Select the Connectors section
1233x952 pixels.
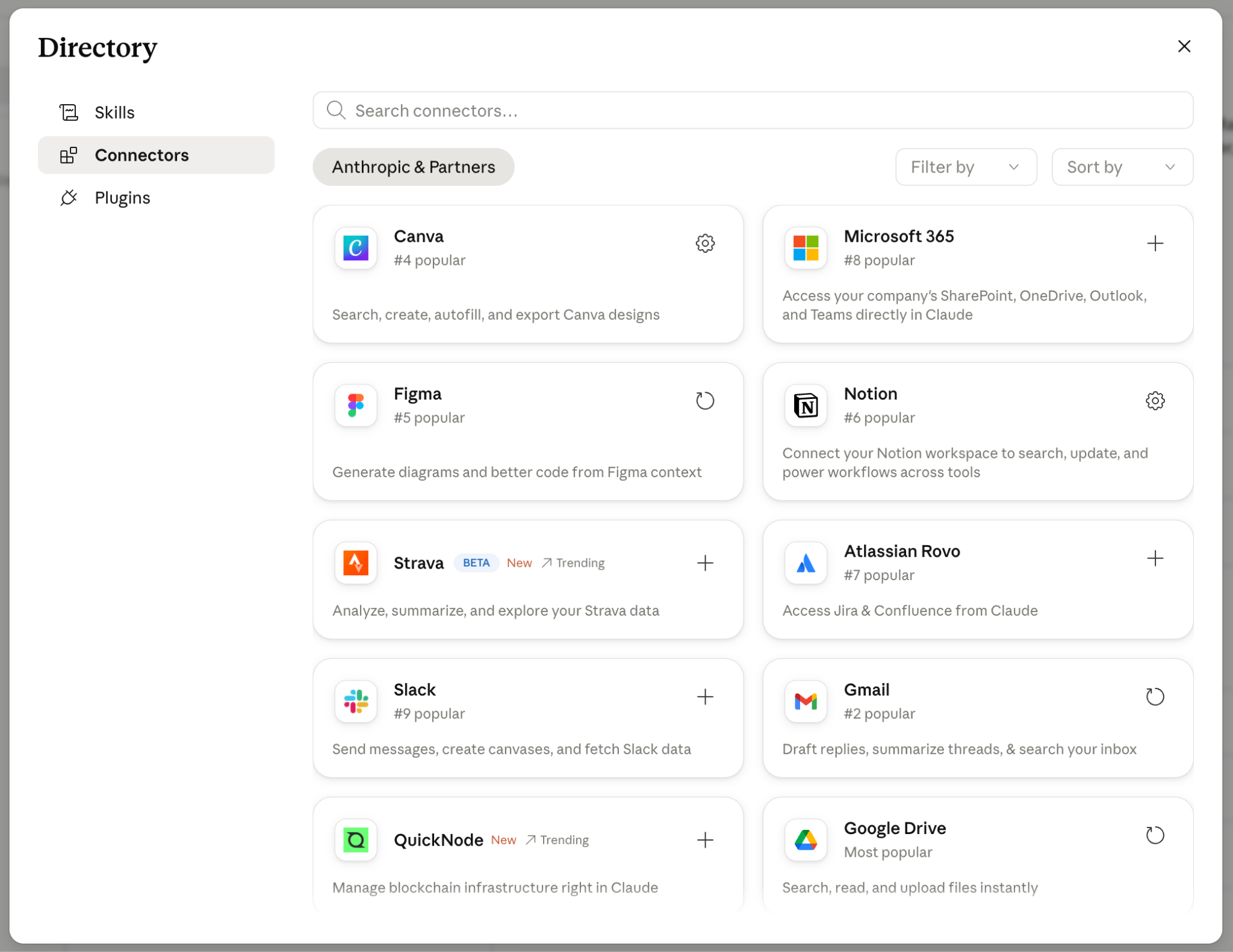pyautogui.click(x=156, y=155)
